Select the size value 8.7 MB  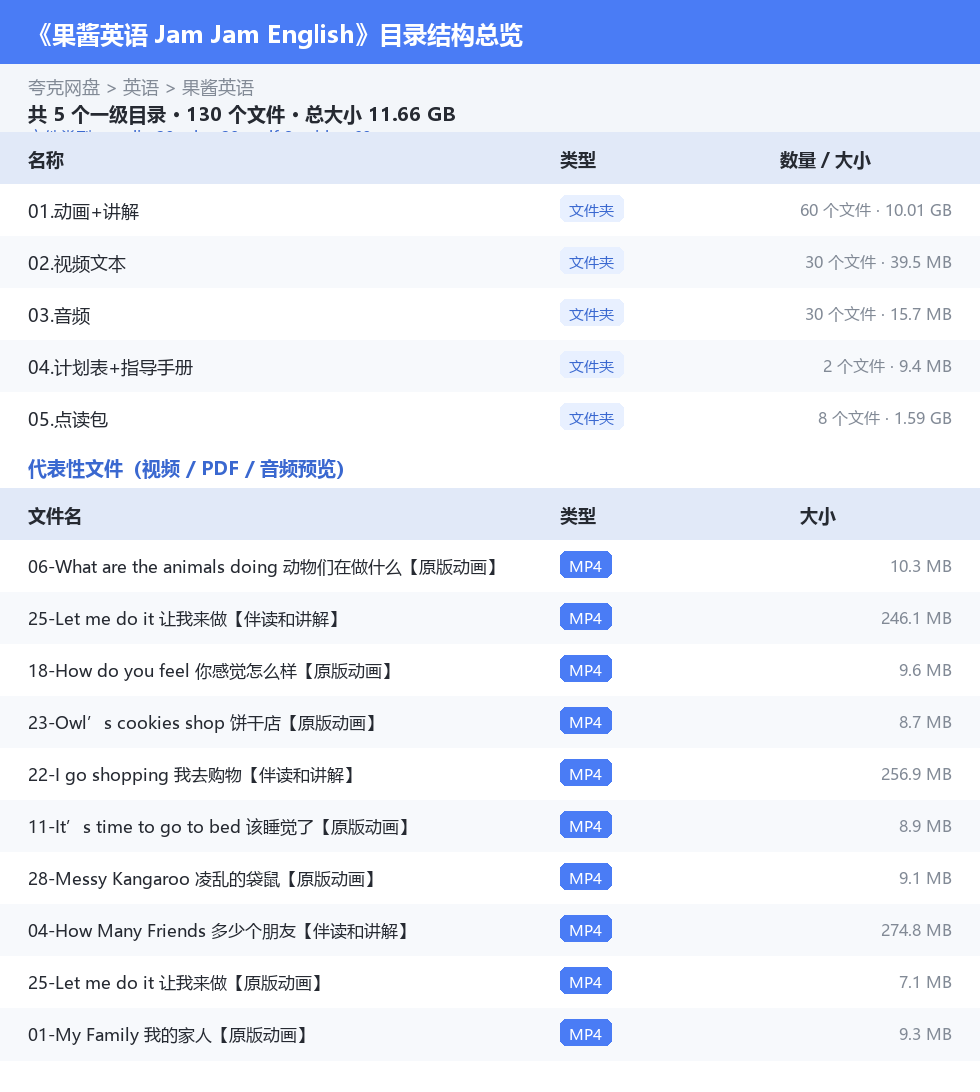pyautogui.click(x=925, y=722)
